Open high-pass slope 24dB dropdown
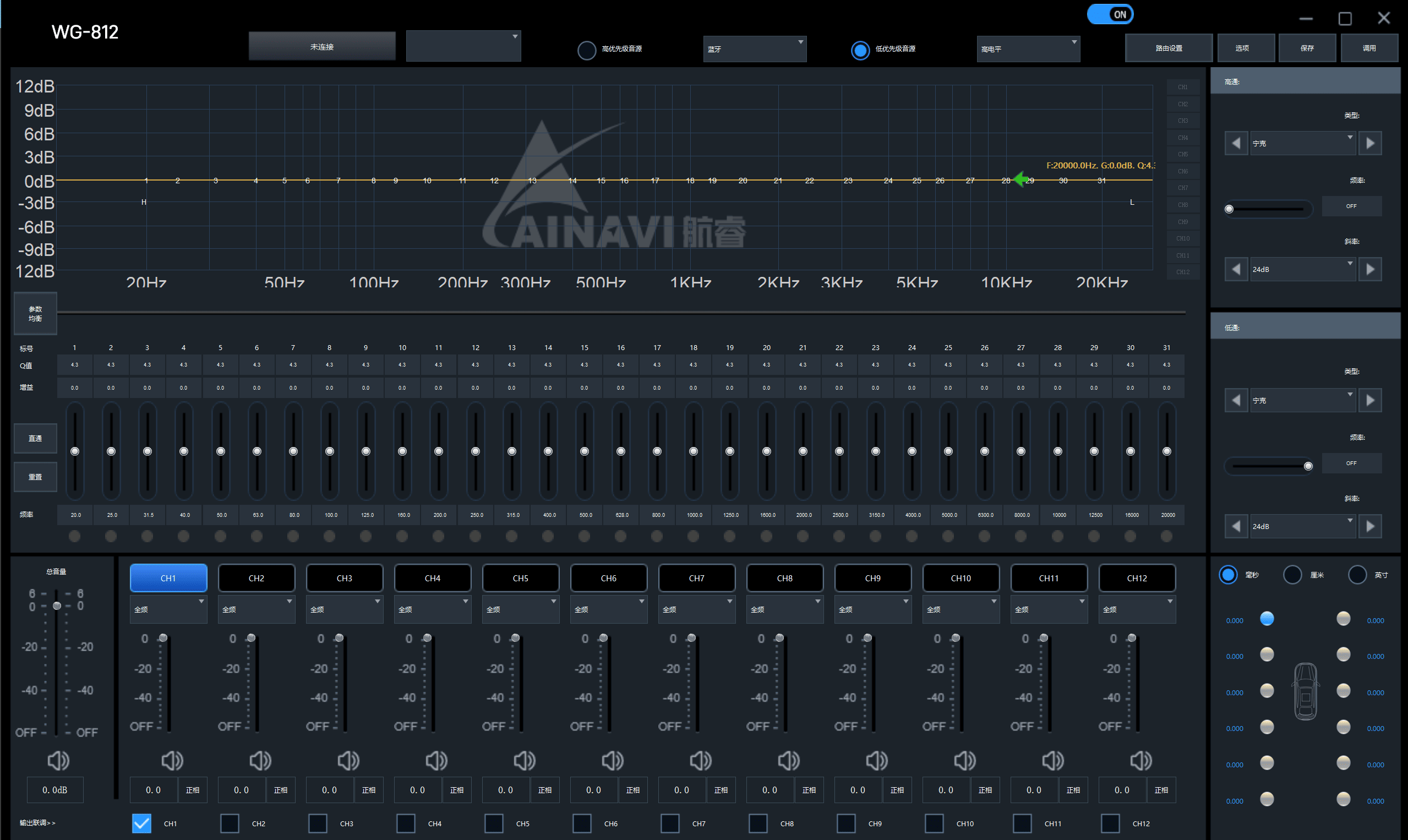Screen dimensions: 1408x840 tap(1302, 269)
